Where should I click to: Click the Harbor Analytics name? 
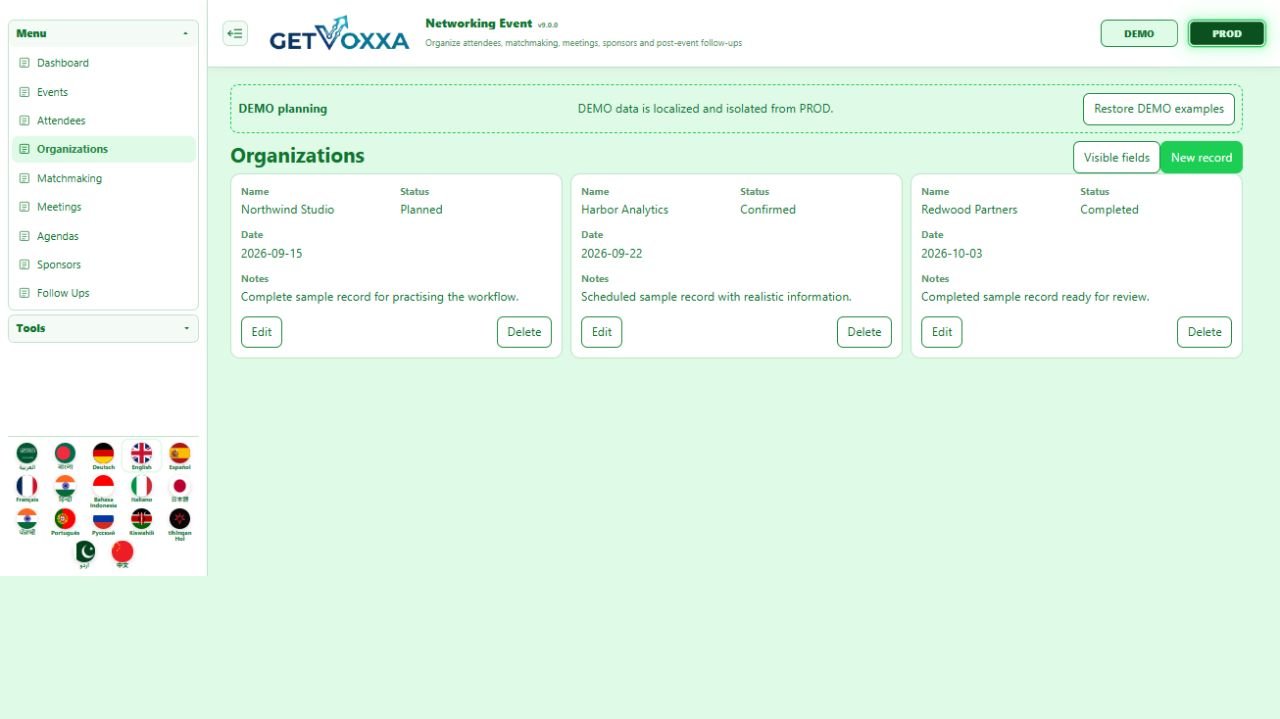[x=624, y=210]
